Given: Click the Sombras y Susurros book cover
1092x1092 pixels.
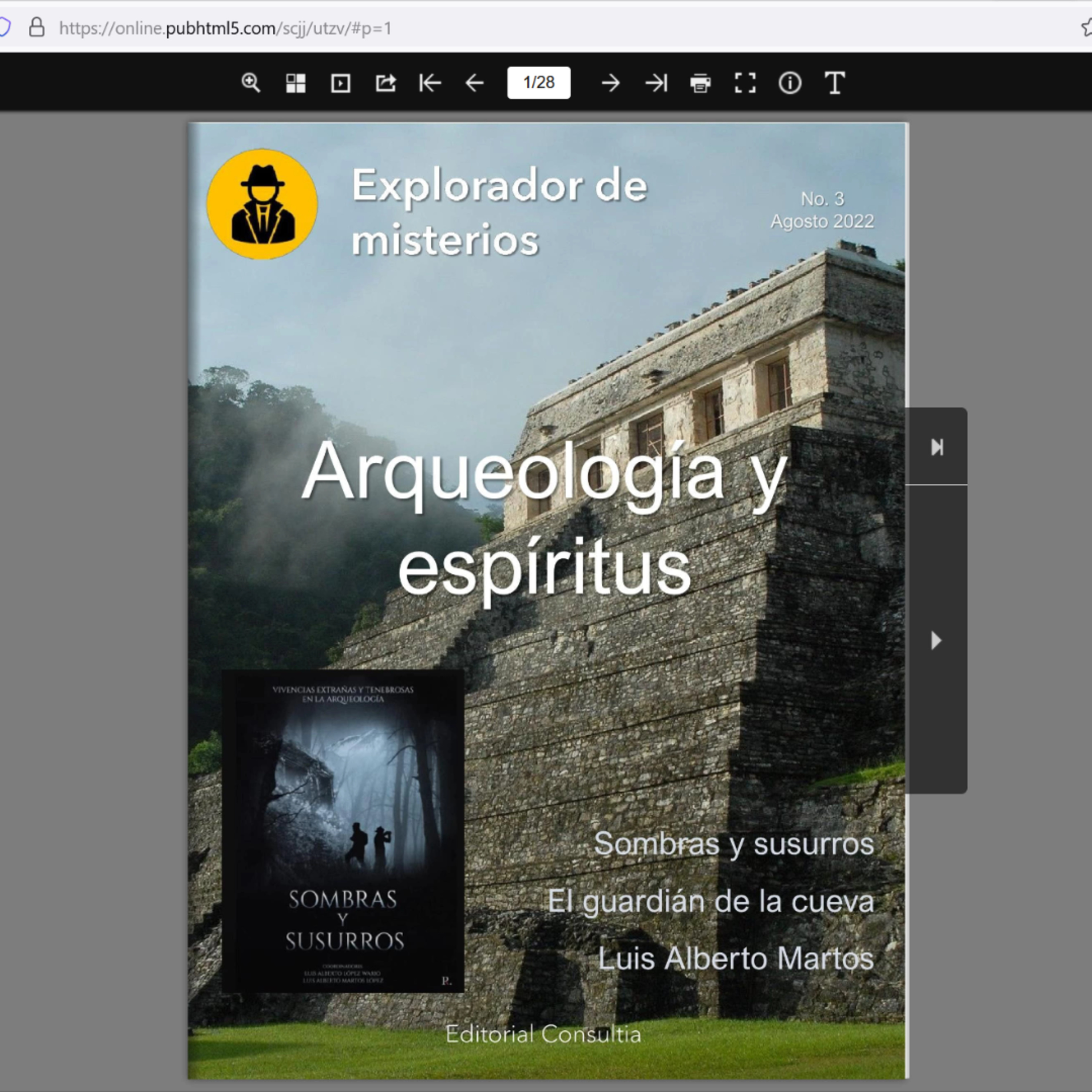Looking at the screenshot, I should click(x=343, y=831).
